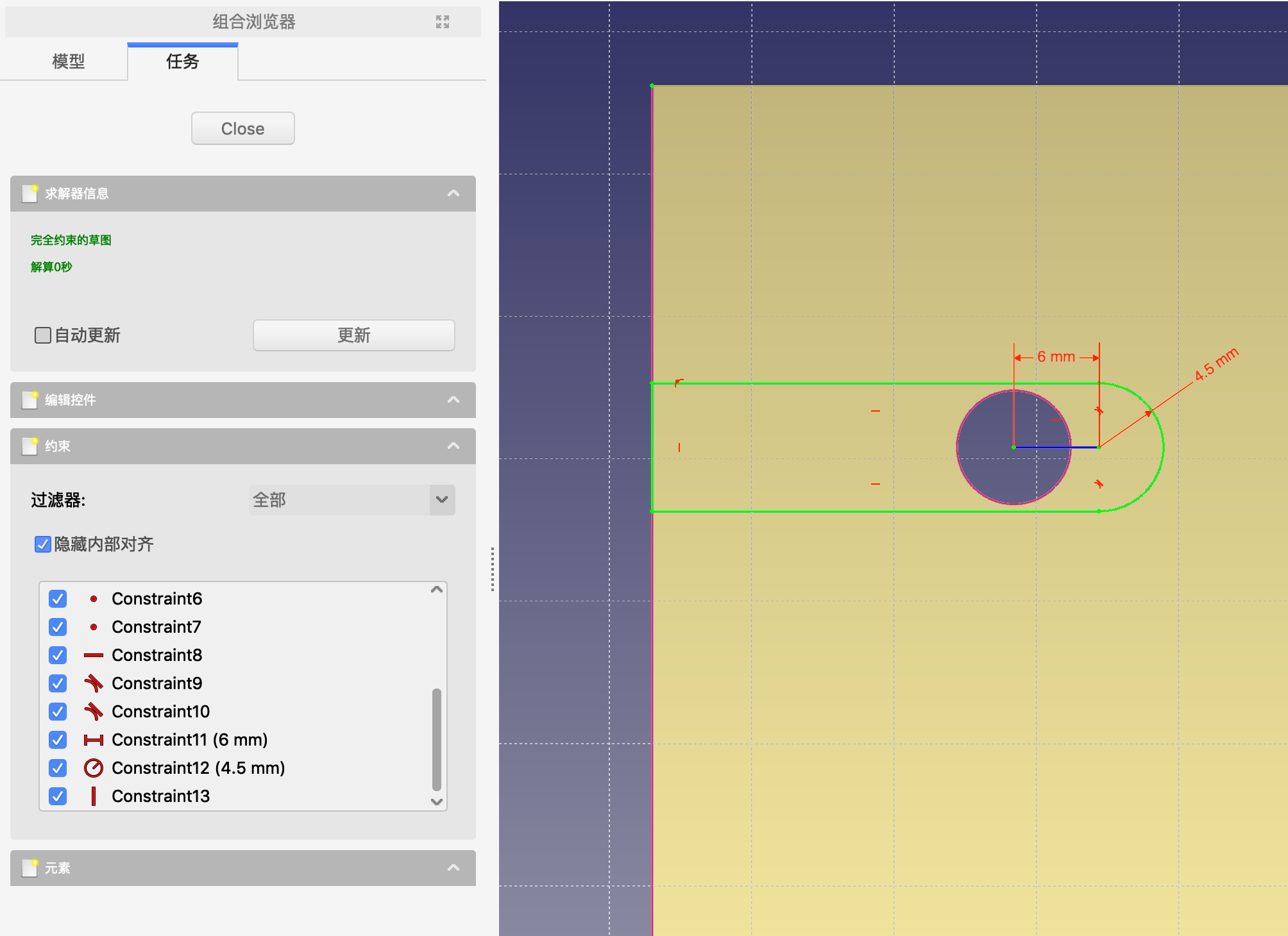The image size is (1288, 936).
Task: Click the distance icon of Constraint11
Action: 94,740
